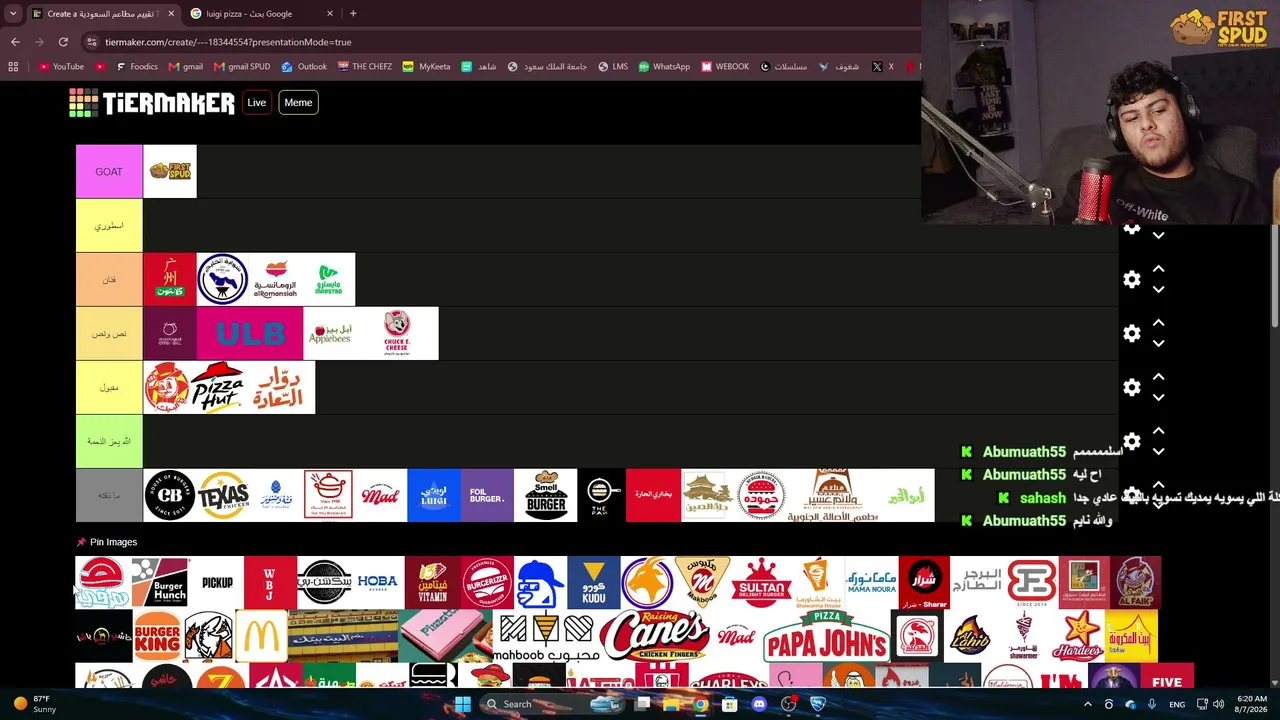
Task: Select the Create a tier list tab
Action: click(103, 14)
